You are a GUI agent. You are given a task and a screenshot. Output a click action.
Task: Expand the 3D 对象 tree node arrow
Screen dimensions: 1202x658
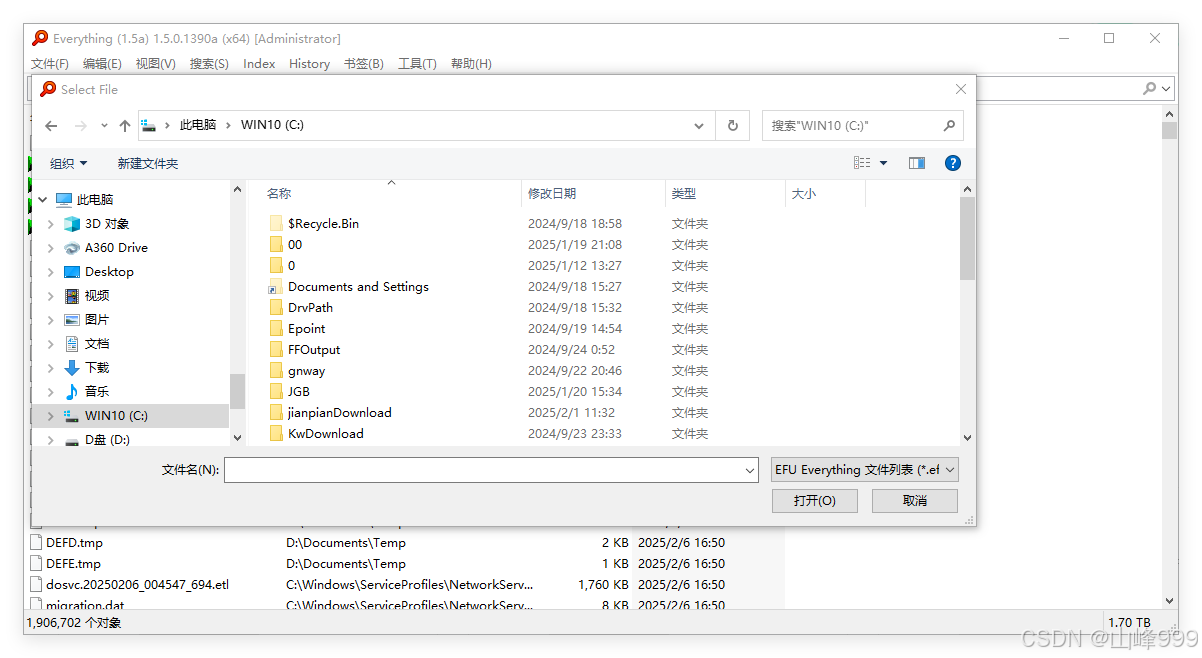tap(51, 224)
